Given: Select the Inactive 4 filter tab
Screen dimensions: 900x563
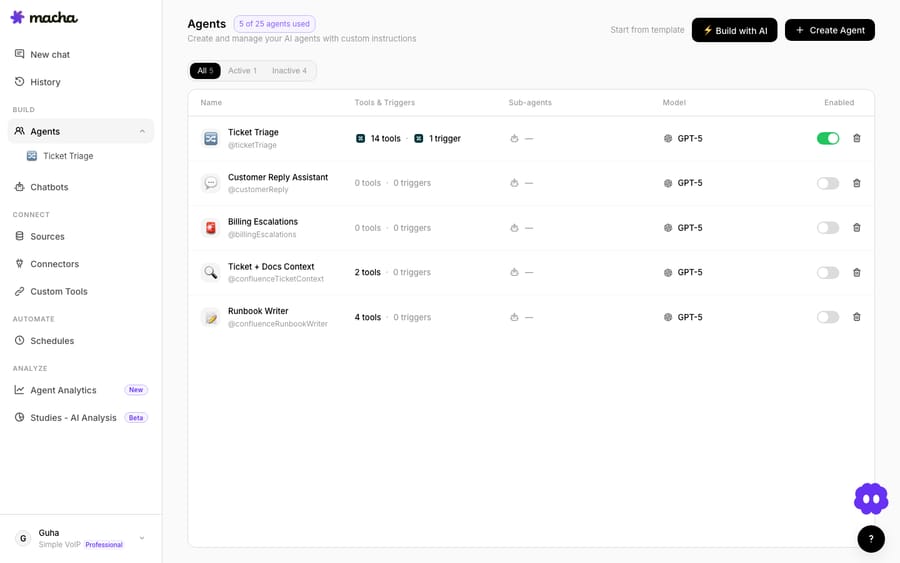Looking at the screenshot, I should [x=289, y=71].
